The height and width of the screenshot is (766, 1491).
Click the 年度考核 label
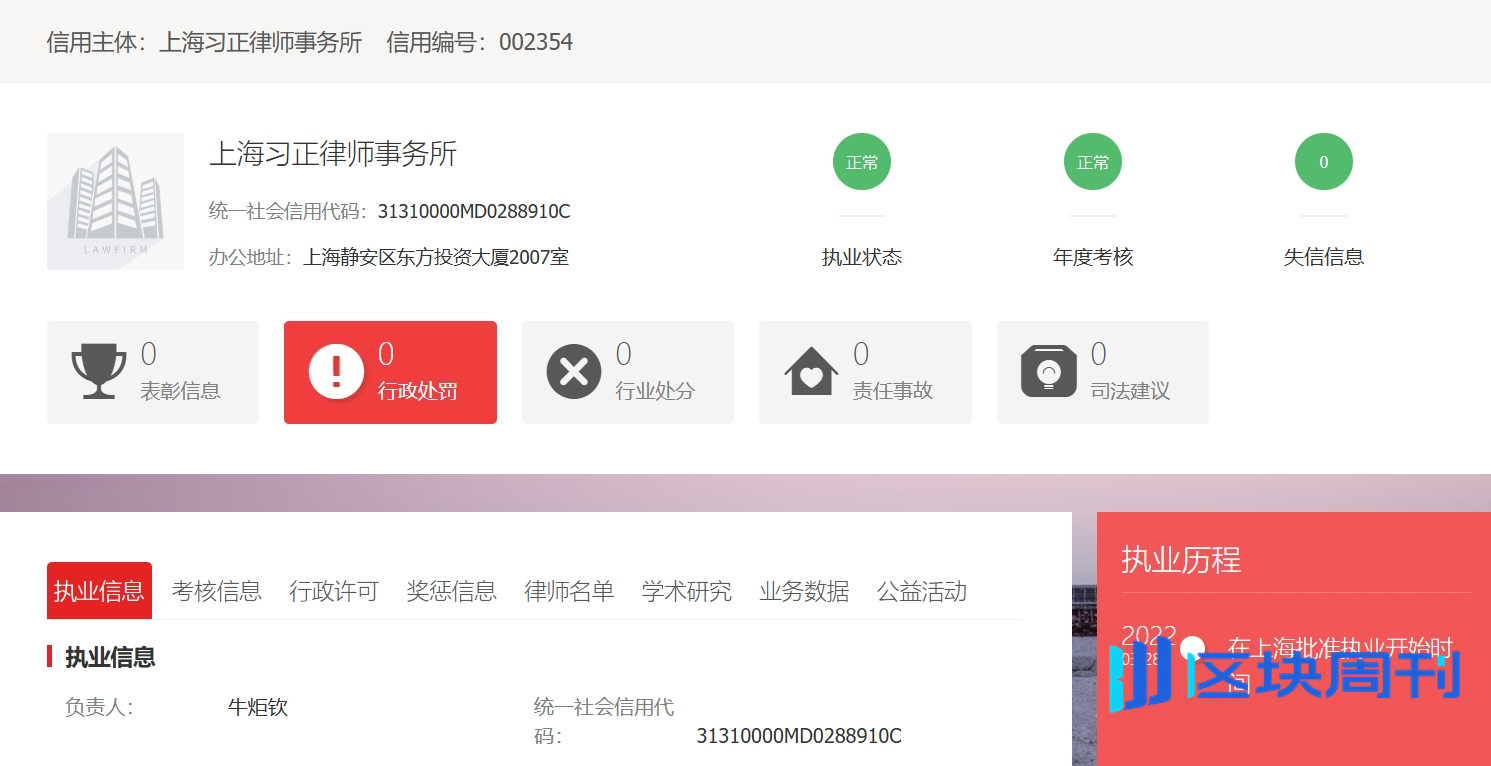click(1093, 257)
